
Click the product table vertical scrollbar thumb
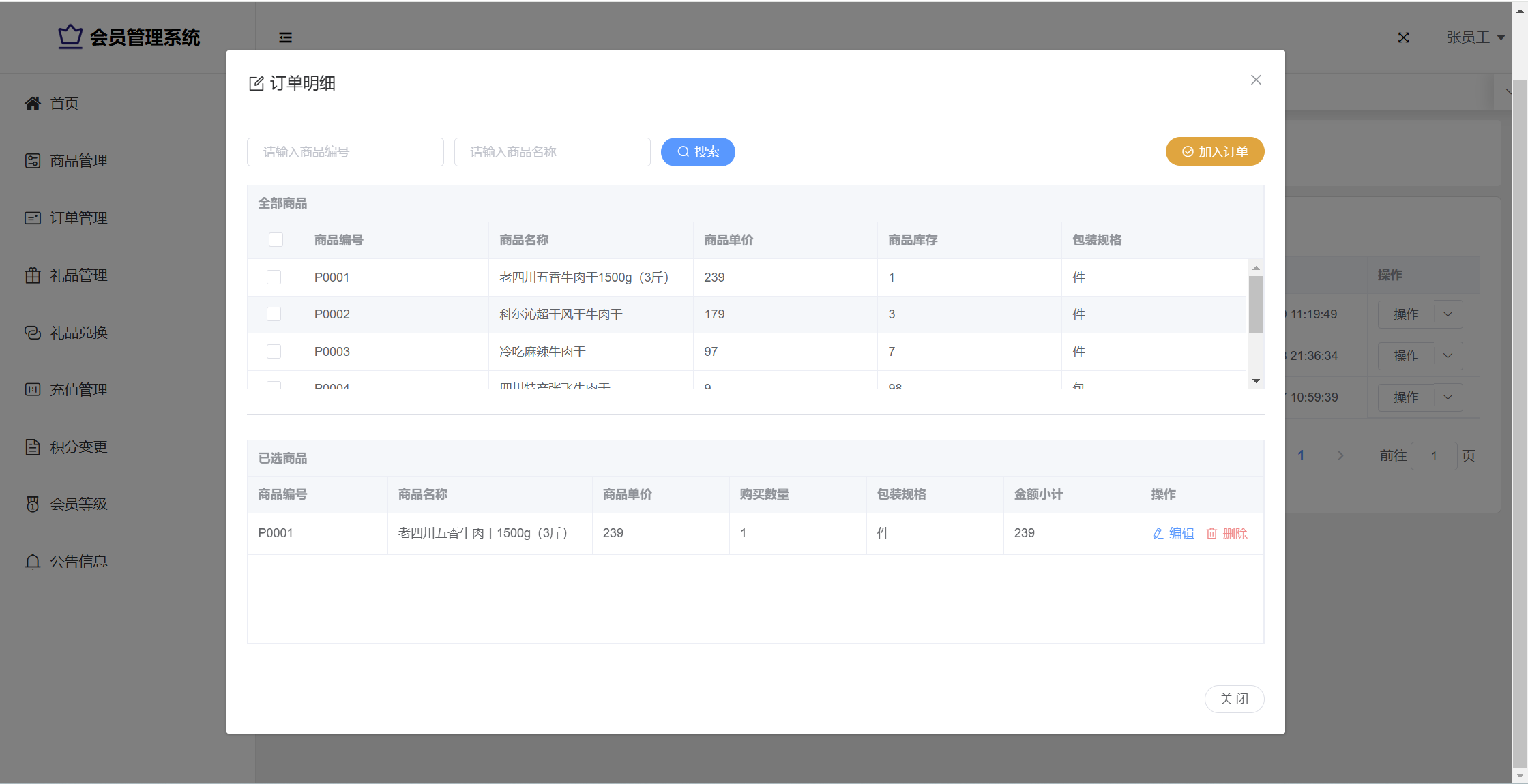(1255, 304)
